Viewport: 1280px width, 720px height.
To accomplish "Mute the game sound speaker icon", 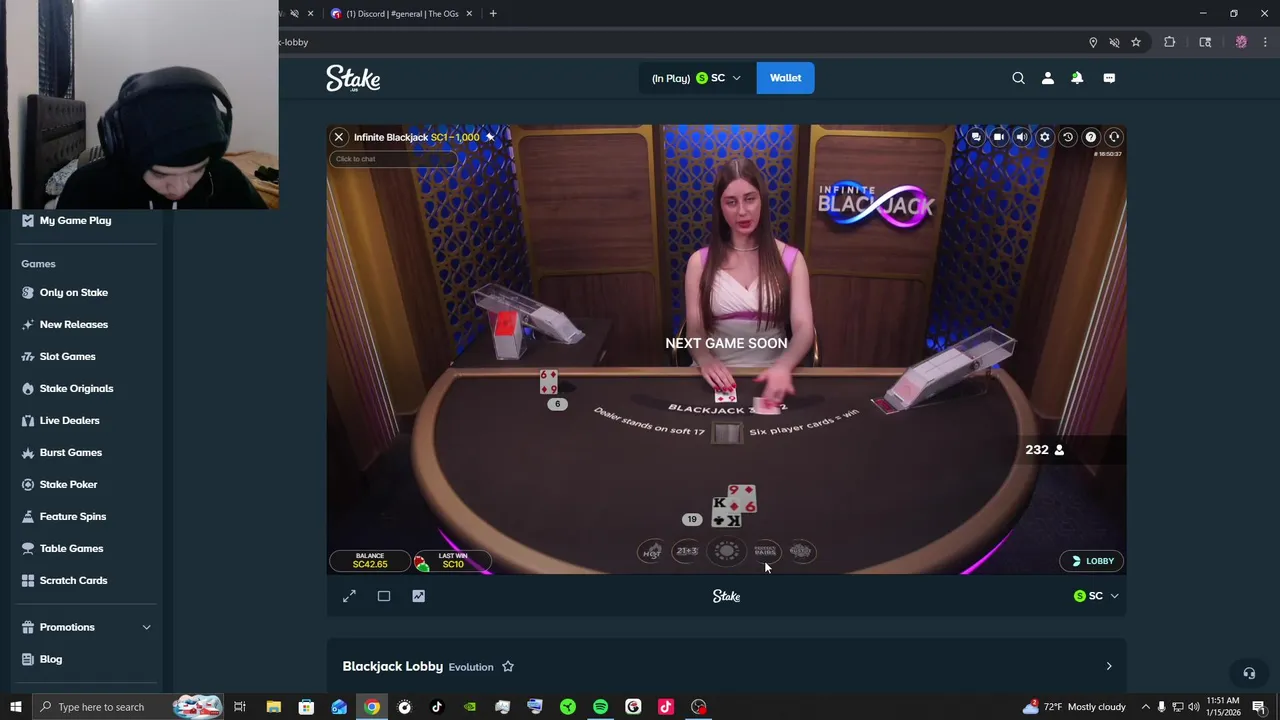I will point(1022,137).
